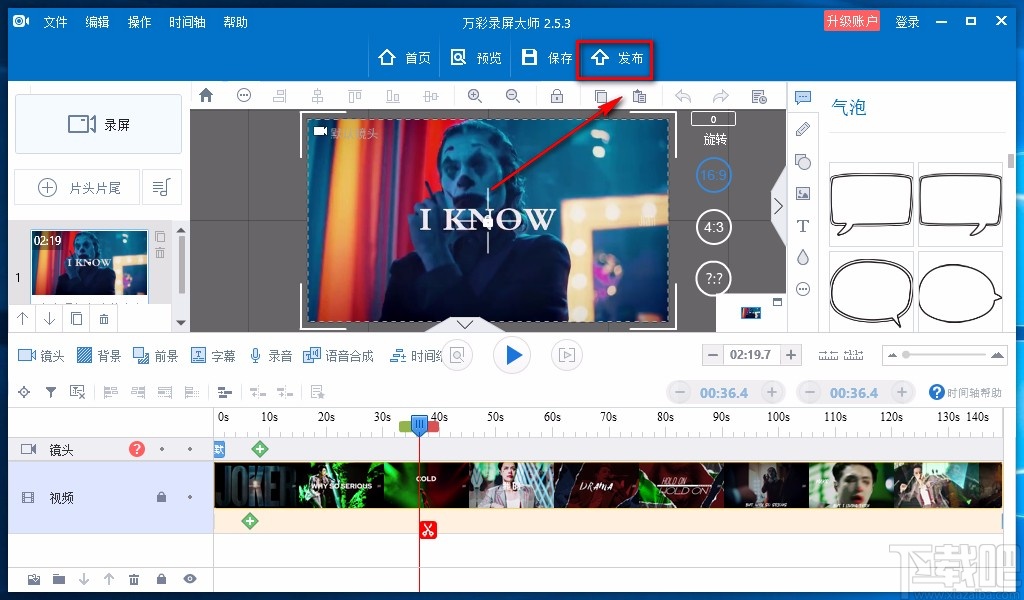Click the timeline zoom slider handle
Screen dimensions: 1024x600
(906, 355)
